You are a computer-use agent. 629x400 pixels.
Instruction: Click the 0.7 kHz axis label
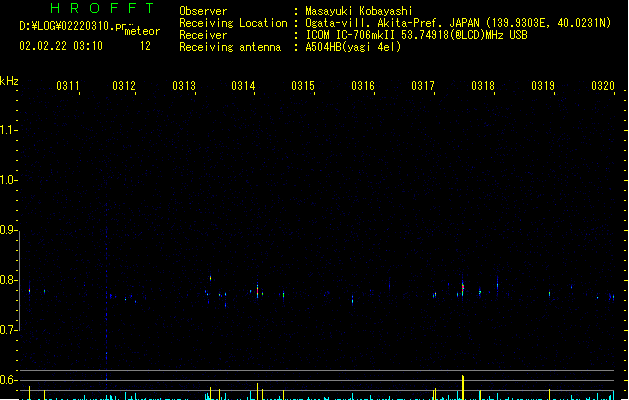(8, 330)
